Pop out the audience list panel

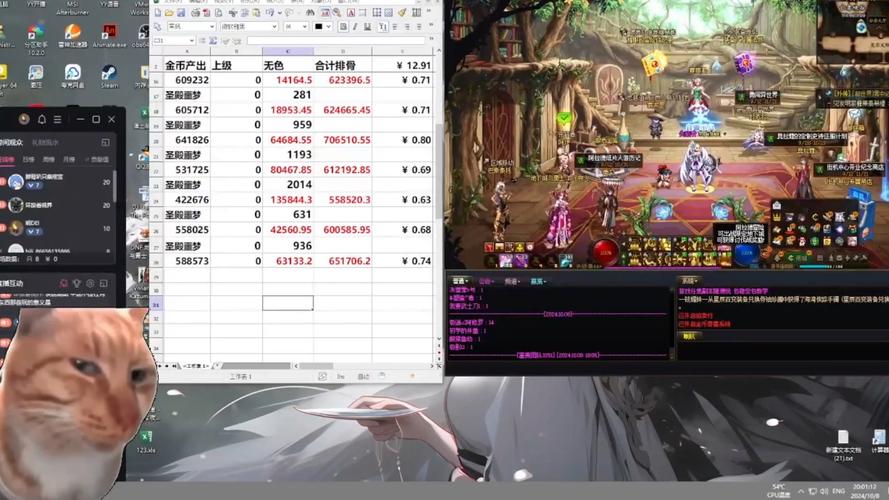tap(105, 143)
